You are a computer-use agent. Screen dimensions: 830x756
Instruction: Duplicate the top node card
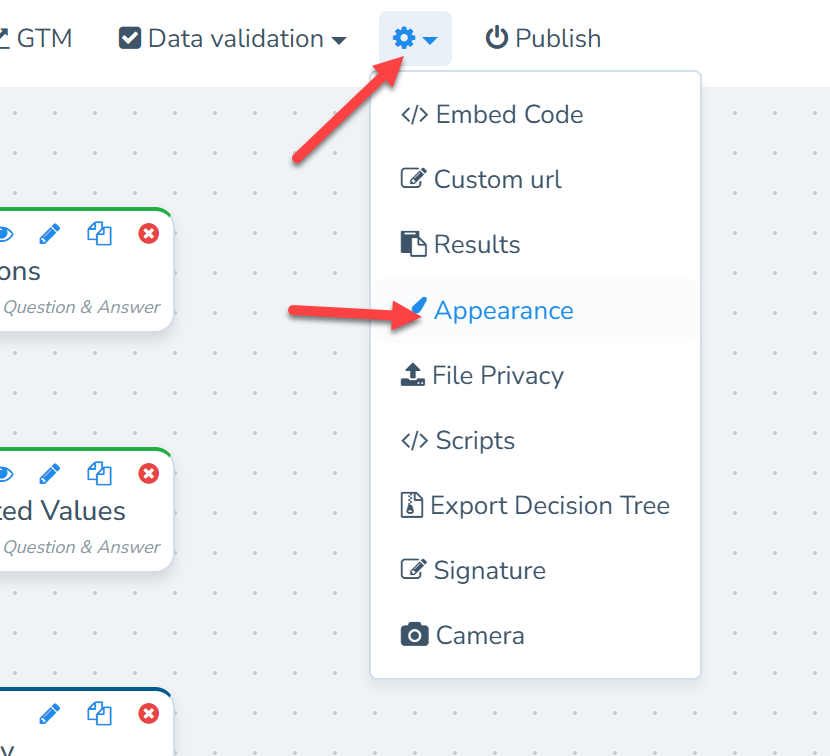click(x=99, y=234)
